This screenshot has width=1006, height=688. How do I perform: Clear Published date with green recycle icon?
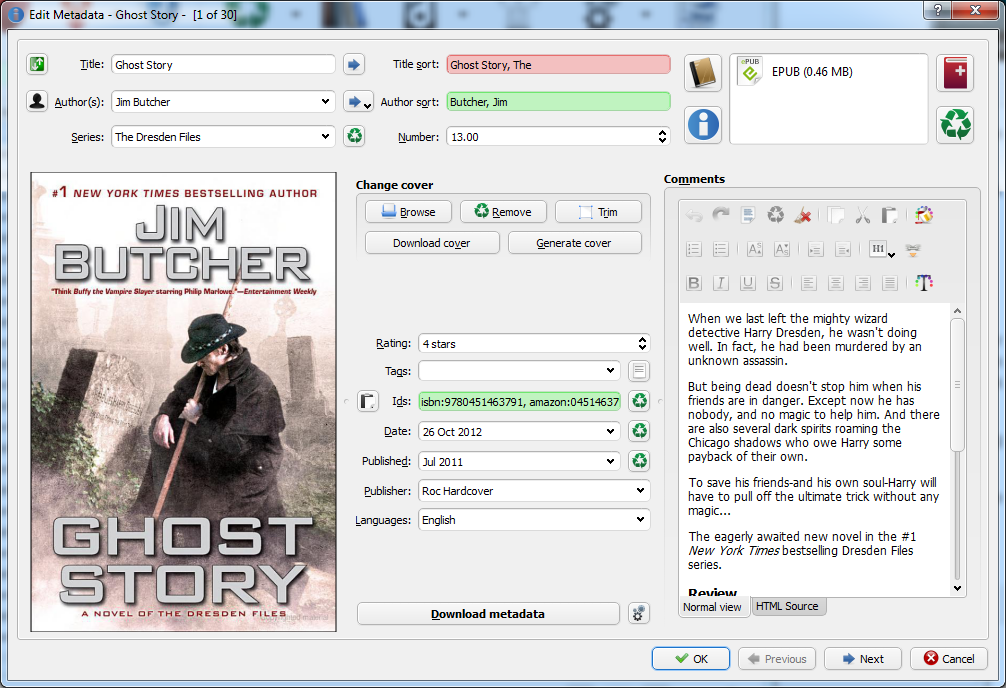639,461
